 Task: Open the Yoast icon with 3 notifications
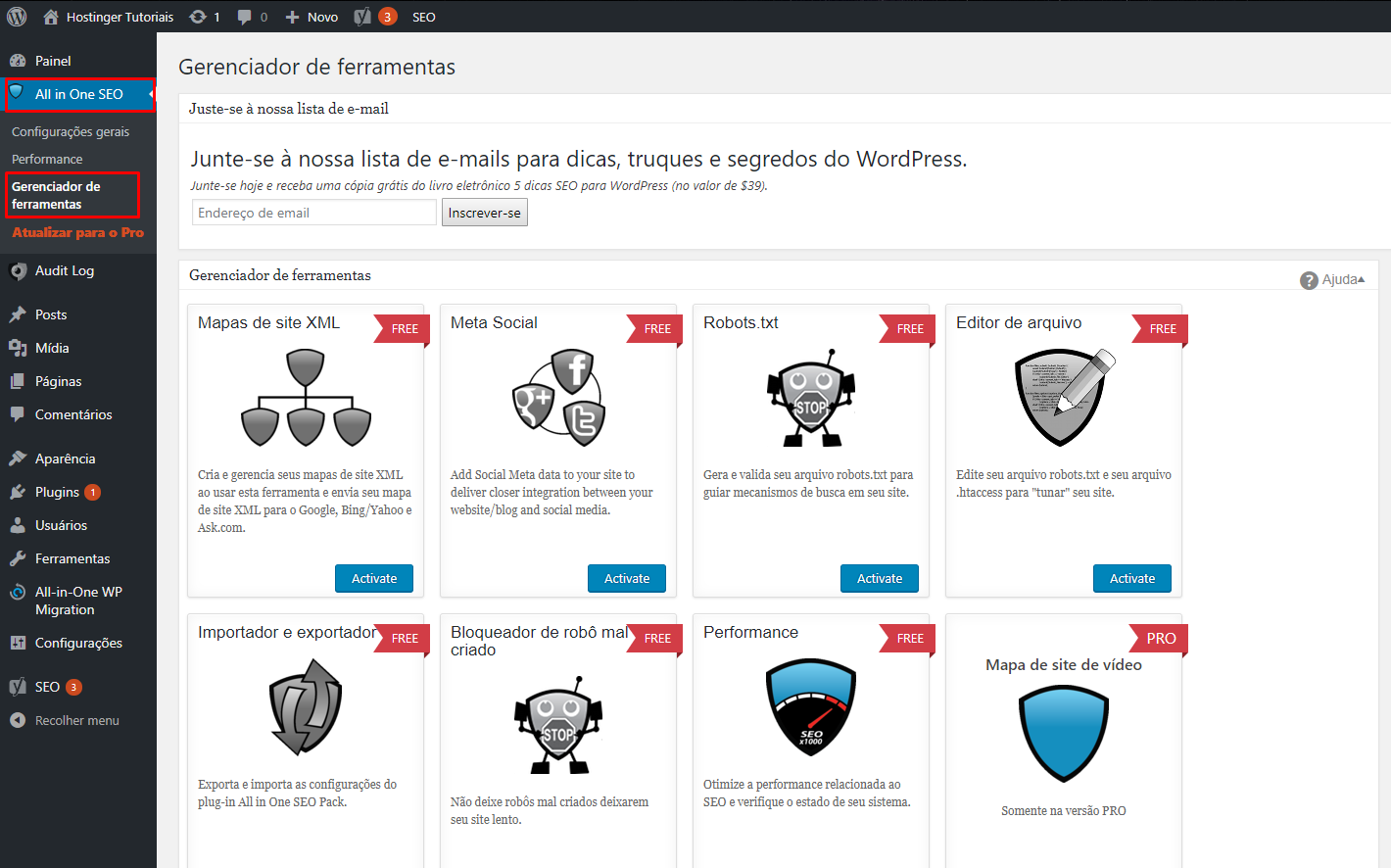pyautogui.click(x=362, y=17)
